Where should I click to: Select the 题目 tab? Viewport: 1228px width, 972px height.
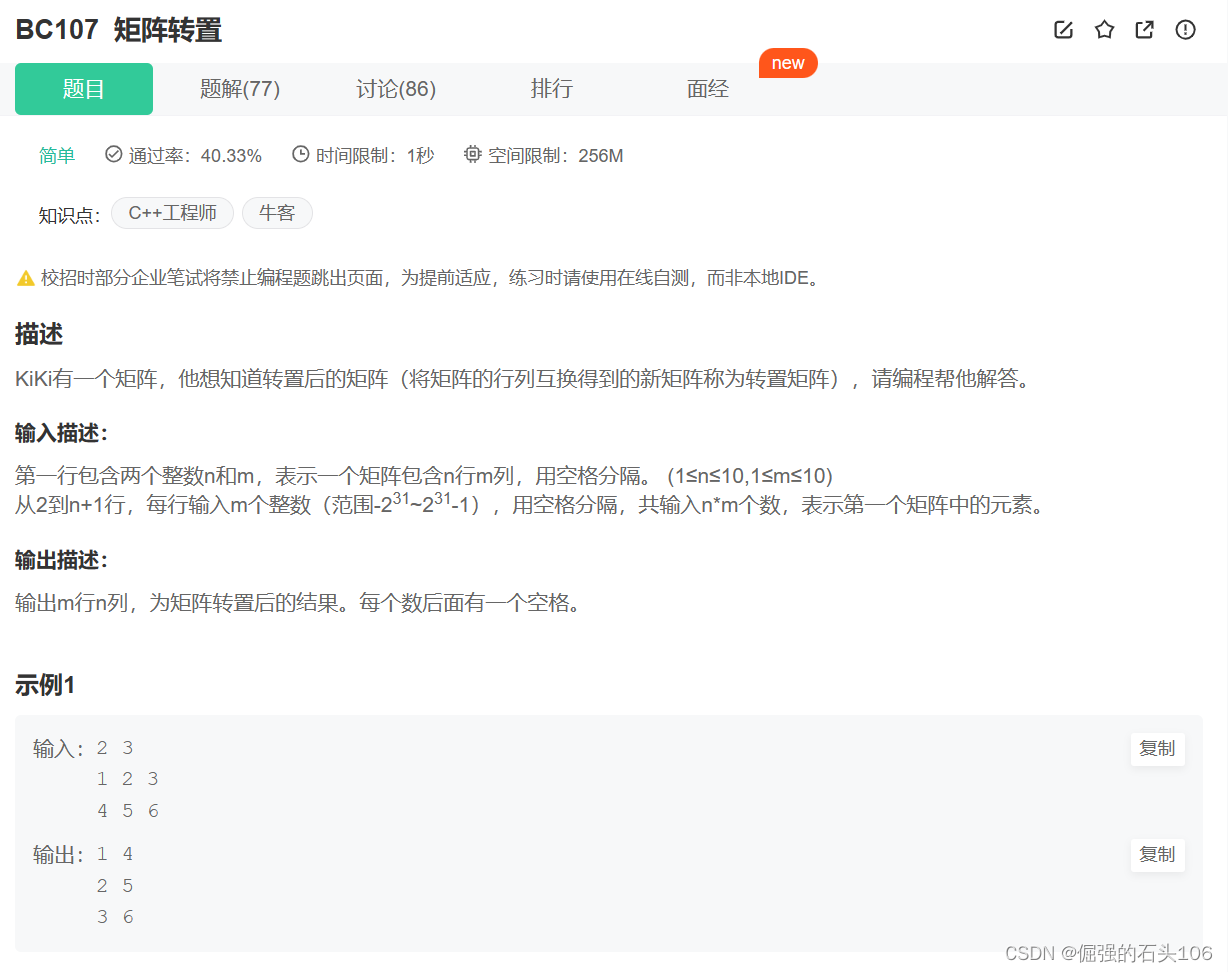[x=84, y=89]
